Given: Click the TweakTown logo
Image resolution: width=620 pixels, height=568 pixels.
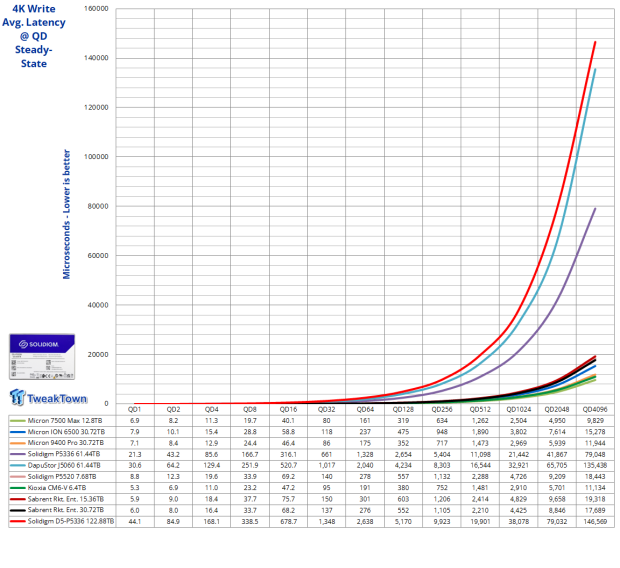Looking at the screenshot, I should pos(48,398).
